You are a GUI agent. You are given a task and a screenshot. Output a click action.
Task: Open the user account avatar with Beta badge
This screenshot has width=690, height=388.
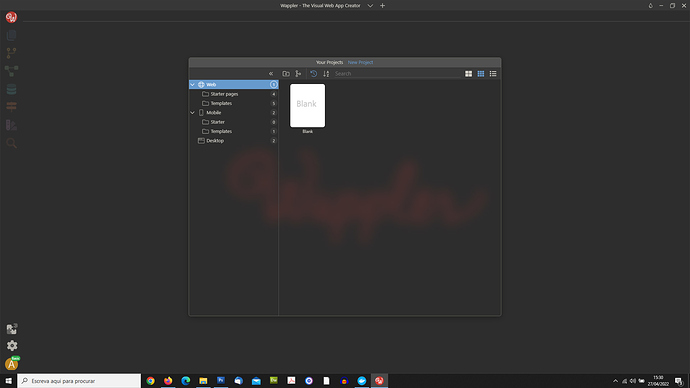pos(12,364)
